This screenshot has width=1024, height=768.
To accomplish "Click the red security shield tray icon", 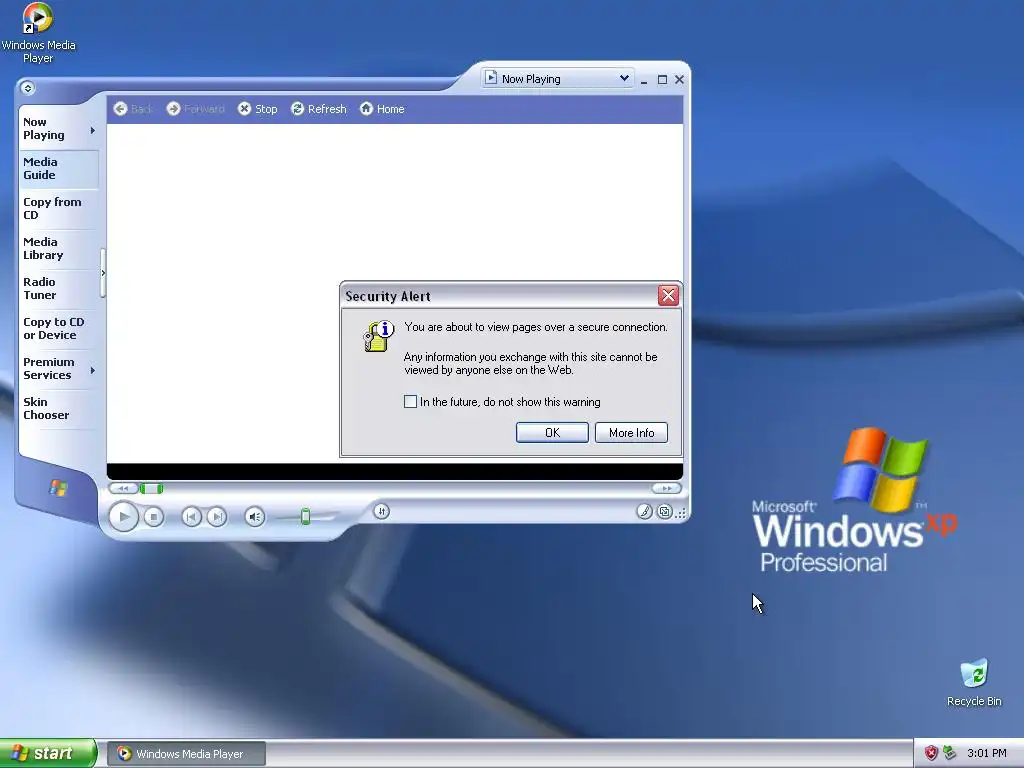I will pos(931,753).
